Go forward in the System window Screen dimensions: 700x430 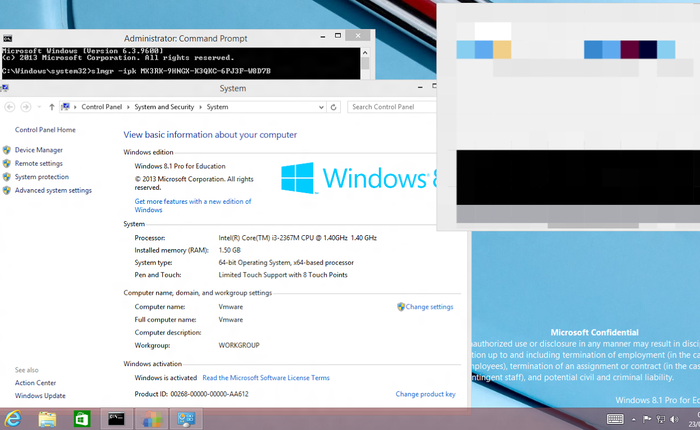(x=26, y=107)
